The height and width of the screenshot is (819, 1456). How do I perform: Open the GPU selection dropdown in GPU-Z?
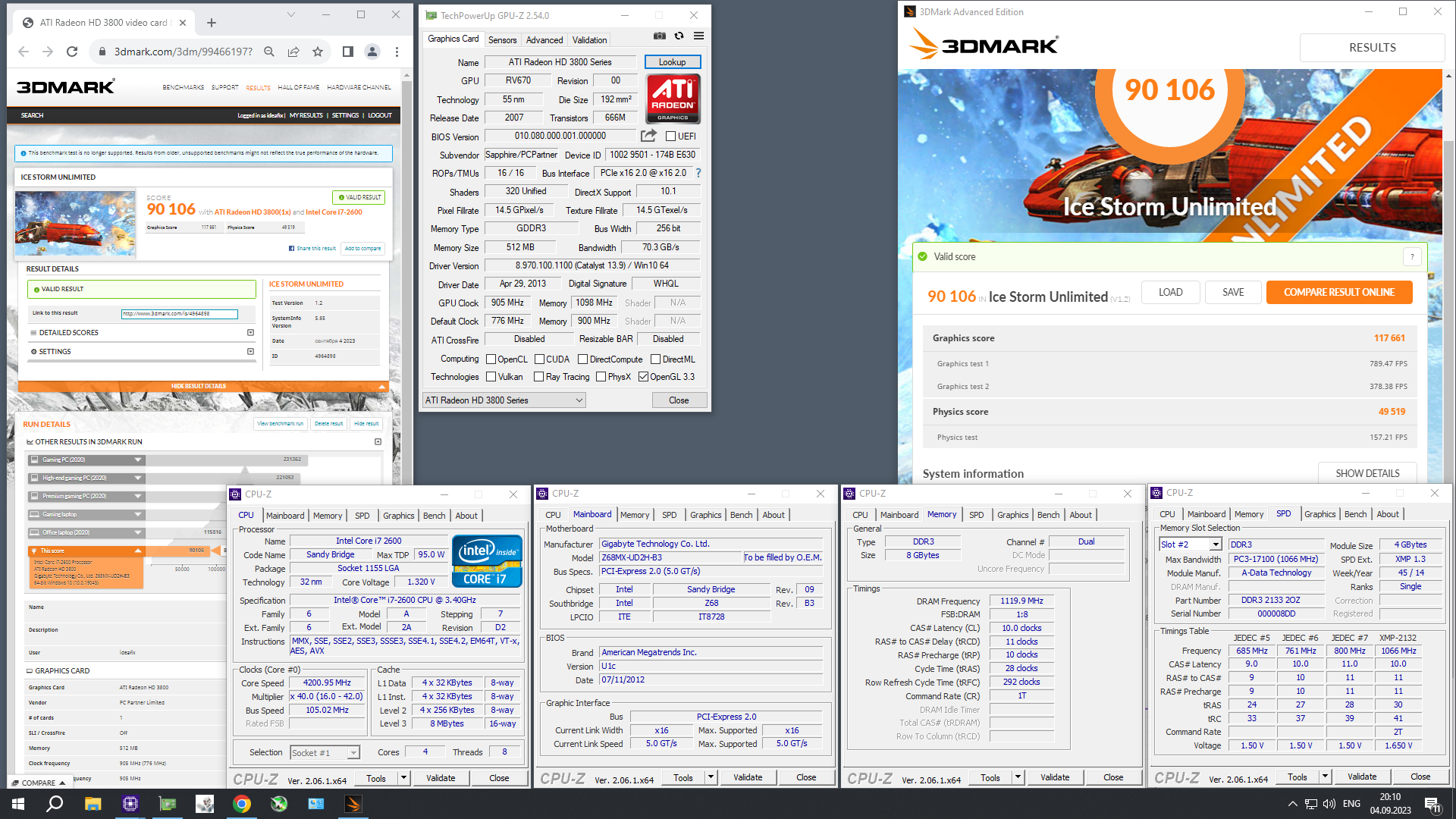[x=504, y=400]
